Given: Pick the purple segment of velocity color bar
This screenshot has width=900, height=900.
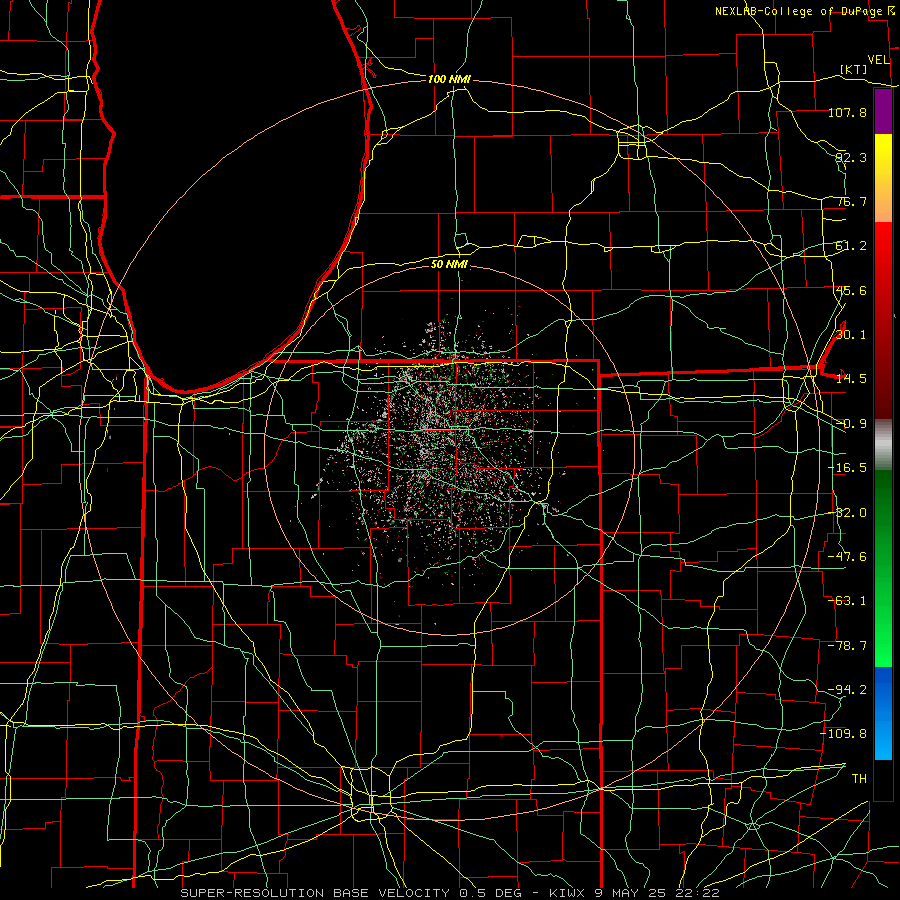Looking at the screenshot, I should tap(883, 112).
